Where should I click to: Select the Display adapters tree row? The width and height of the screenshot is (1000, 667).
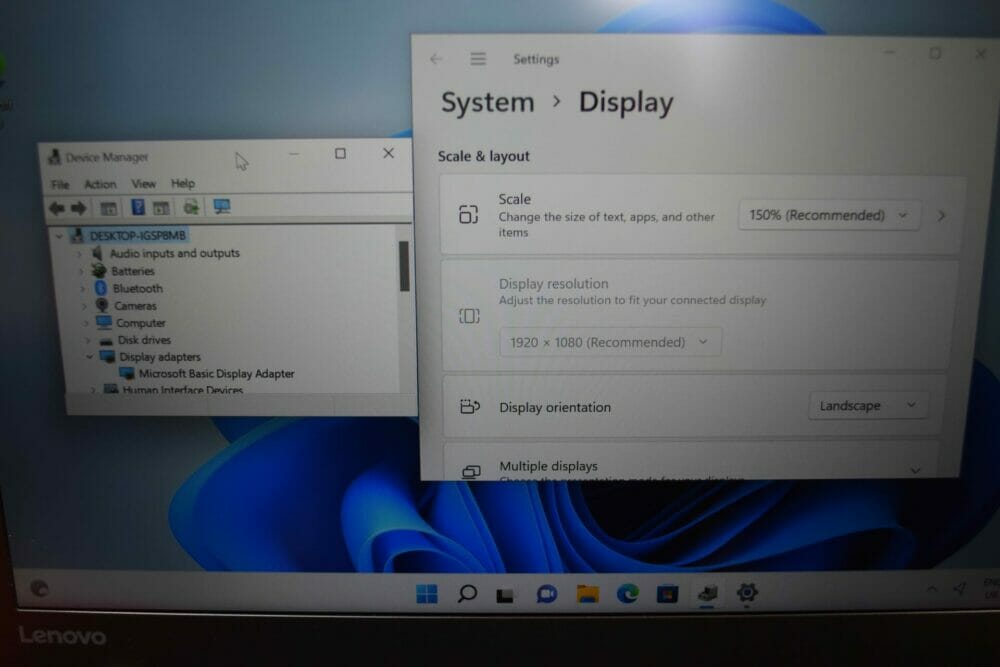(x=160, y=357)
